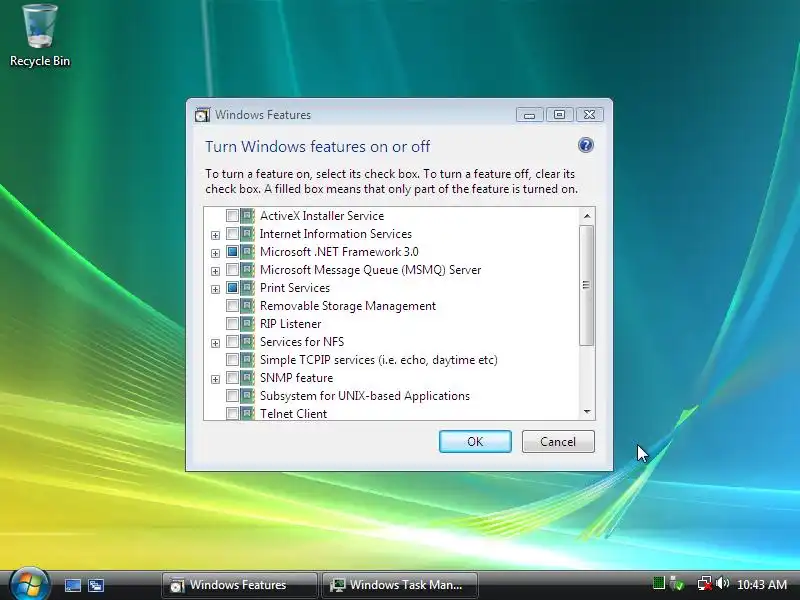The width and height of the screenshot is (800, 600).
Task: Click the Microsoft Message Queue feature icon
Action: (247, 270)
